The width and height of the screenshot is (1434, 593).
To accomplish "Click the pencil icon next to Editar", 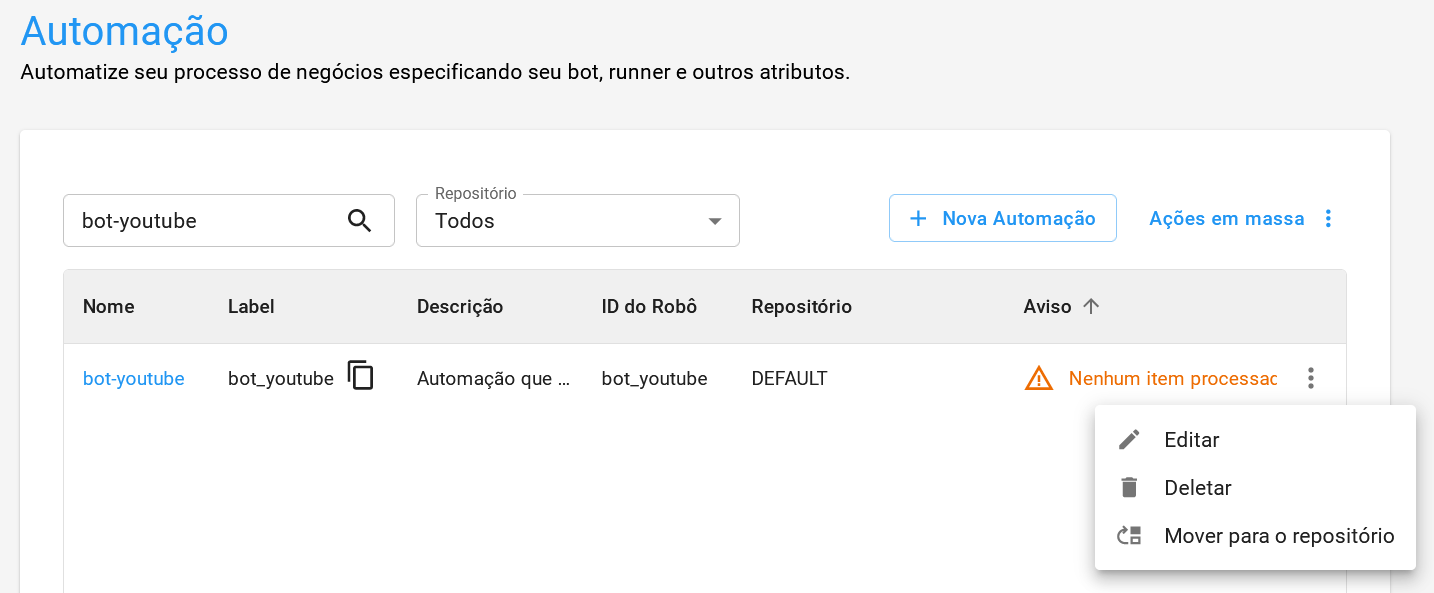I will 1130,439.
